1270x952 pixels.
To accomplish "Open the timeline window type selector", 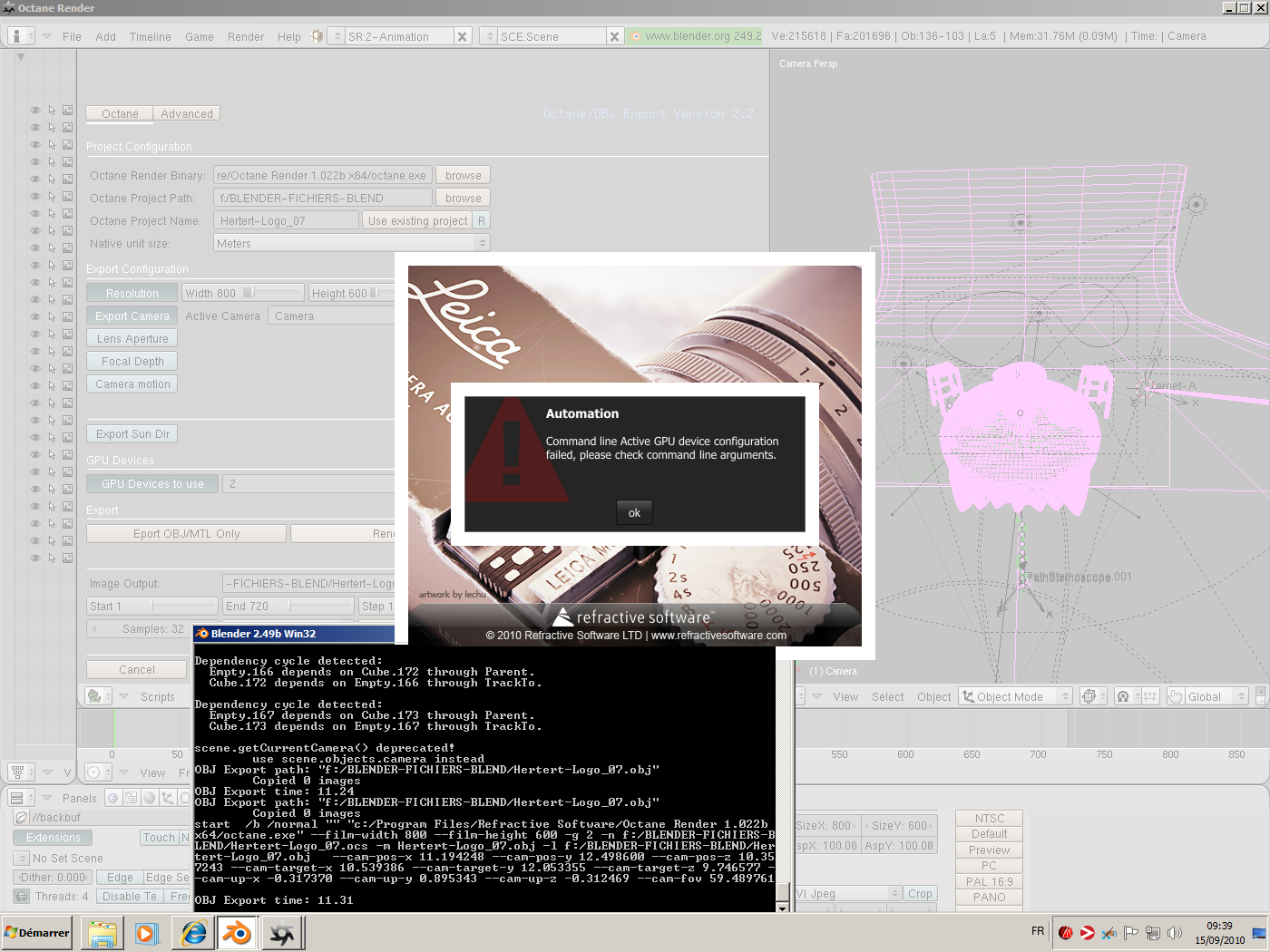I will pos(98,772).
